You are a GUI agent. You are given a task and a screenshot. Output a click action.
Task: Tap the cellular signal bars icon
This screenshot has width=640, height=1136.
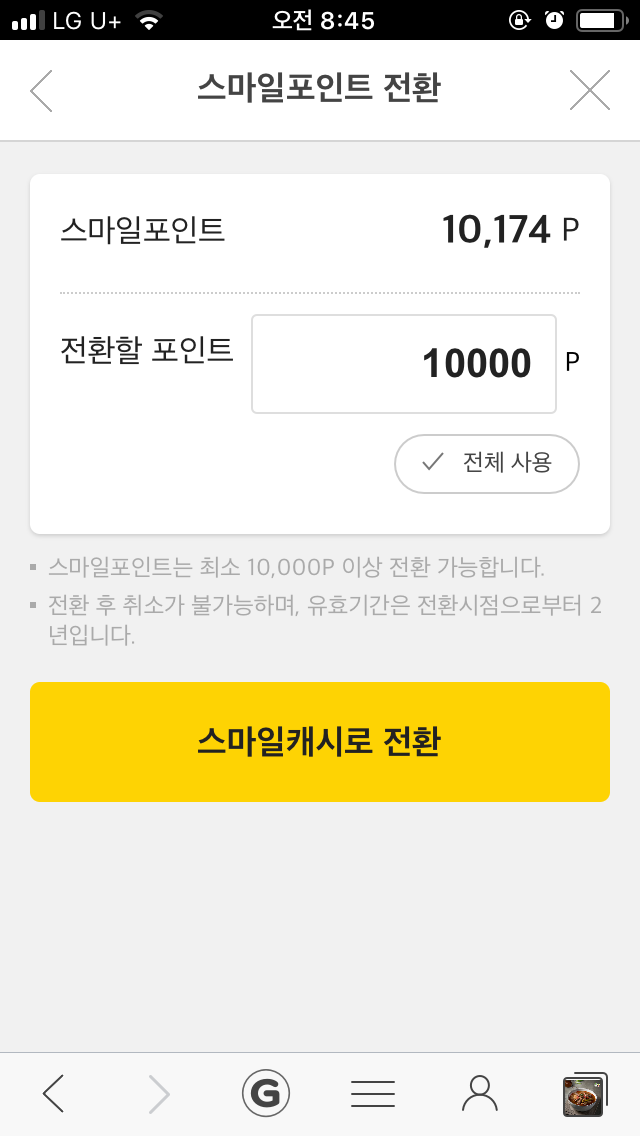[29, 20]
